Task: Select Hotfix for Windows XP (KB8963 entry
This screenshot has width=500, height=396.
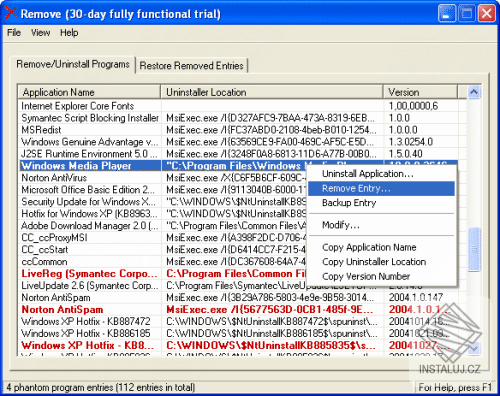Action: [89, 214]
